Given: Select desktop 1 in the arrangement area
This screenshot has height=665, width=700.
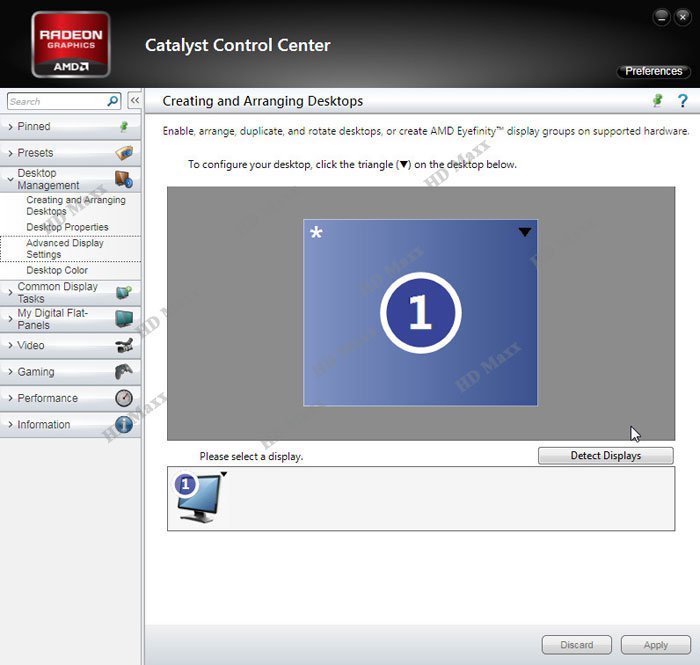Looking at the screenshot, I should 420,312.
